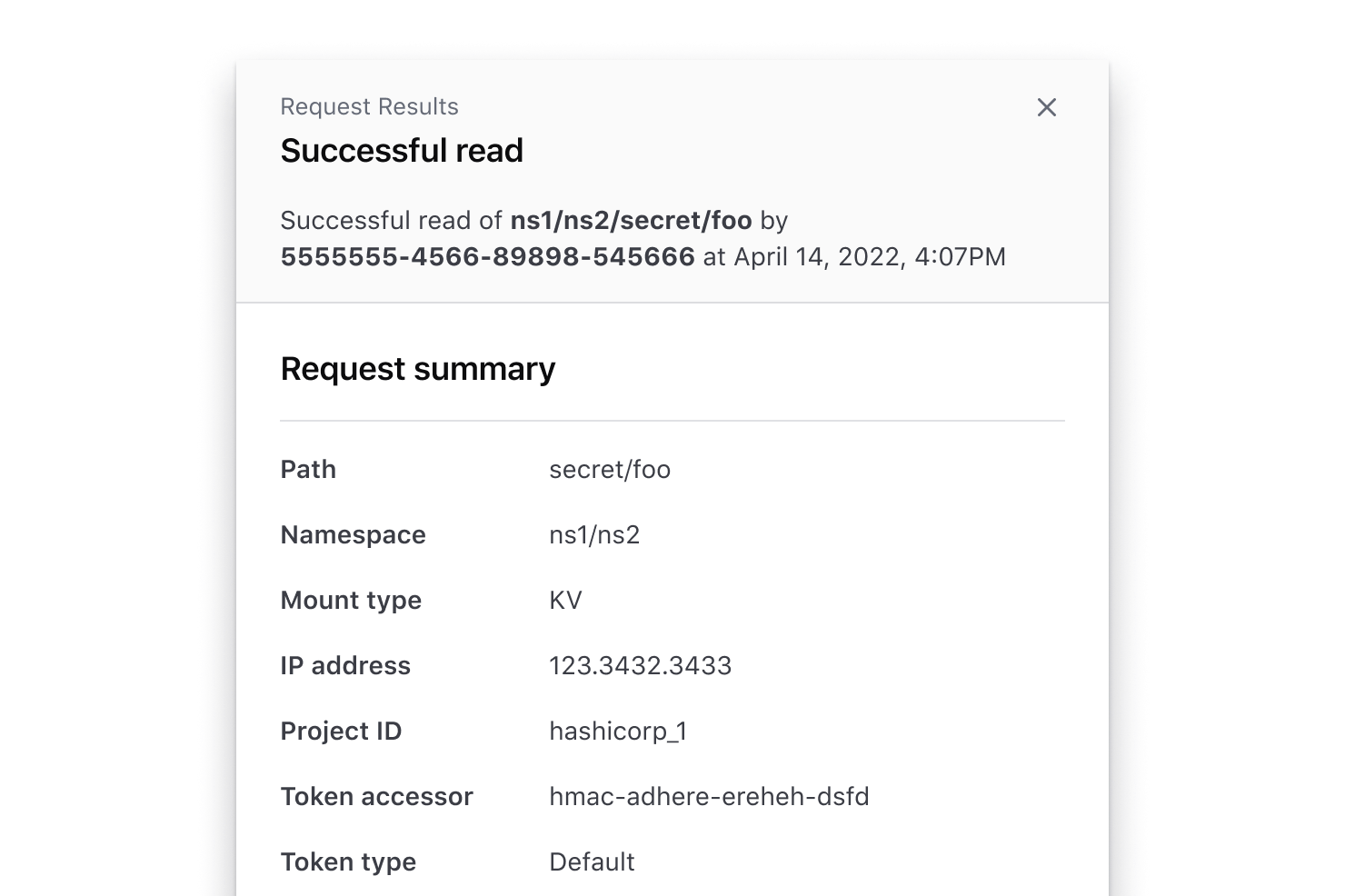This screenshot has height=896, width=1345.
Task: Click the Namespace value ns1/ns2
Action: coord(594,534)
